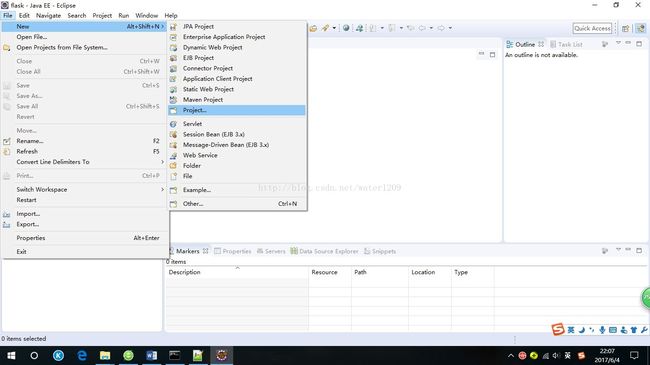This screenshot has height=365, width=650.
Task: Minimize the Markers panel
Action: click(628, 250)
